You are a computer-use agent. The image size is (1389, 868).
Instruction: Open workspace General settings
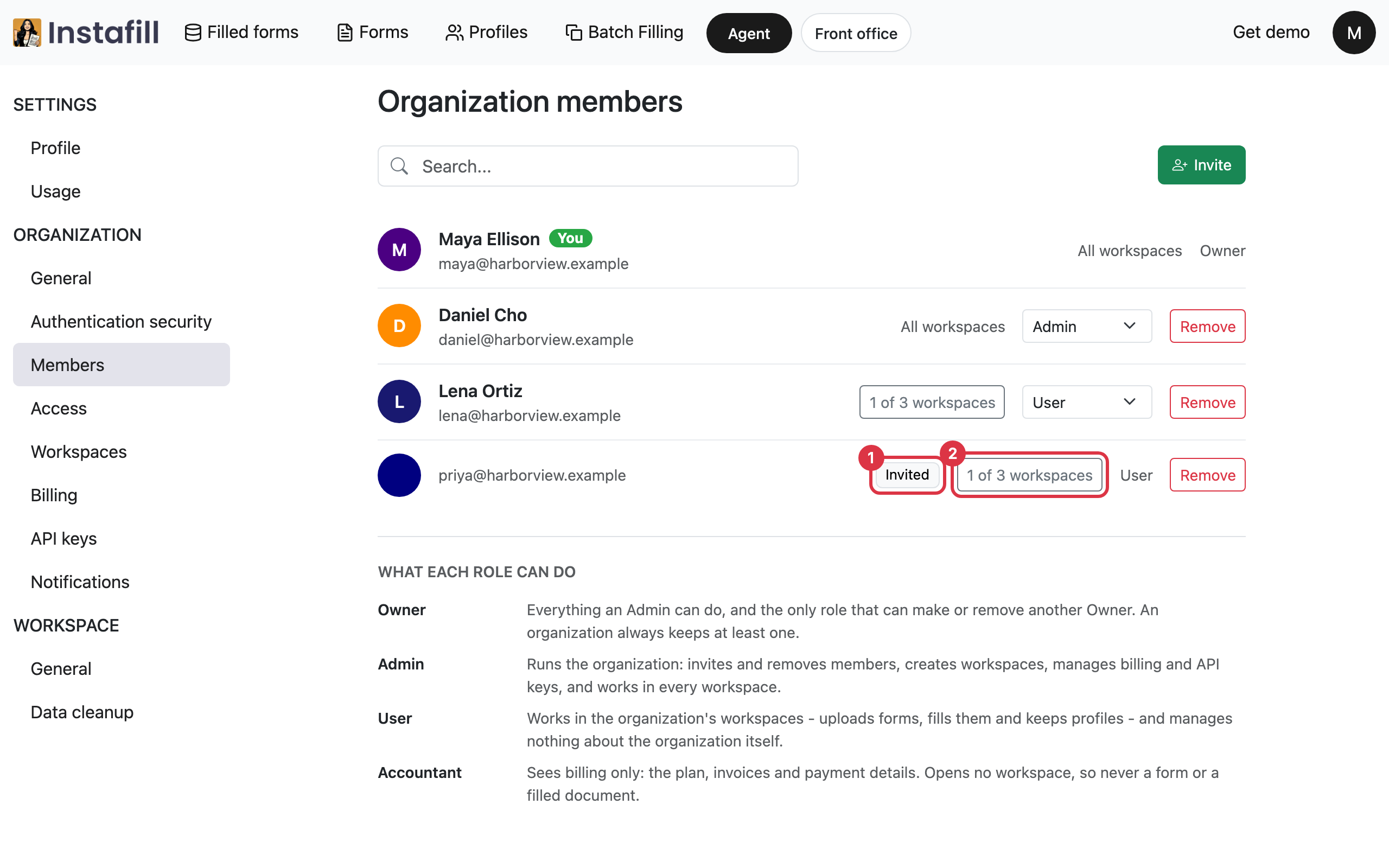click(121, 669)
